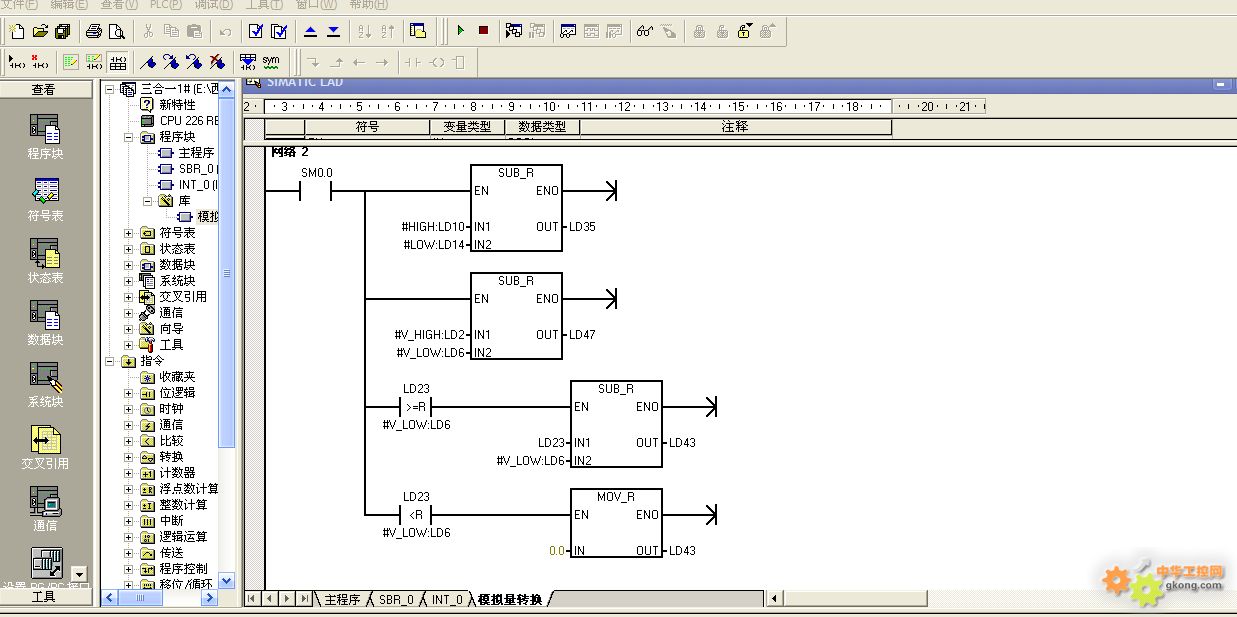This screenshot has height=617, width=1237.
Task: Collapse the 三合一1# project root node
Action: (109, 89)
